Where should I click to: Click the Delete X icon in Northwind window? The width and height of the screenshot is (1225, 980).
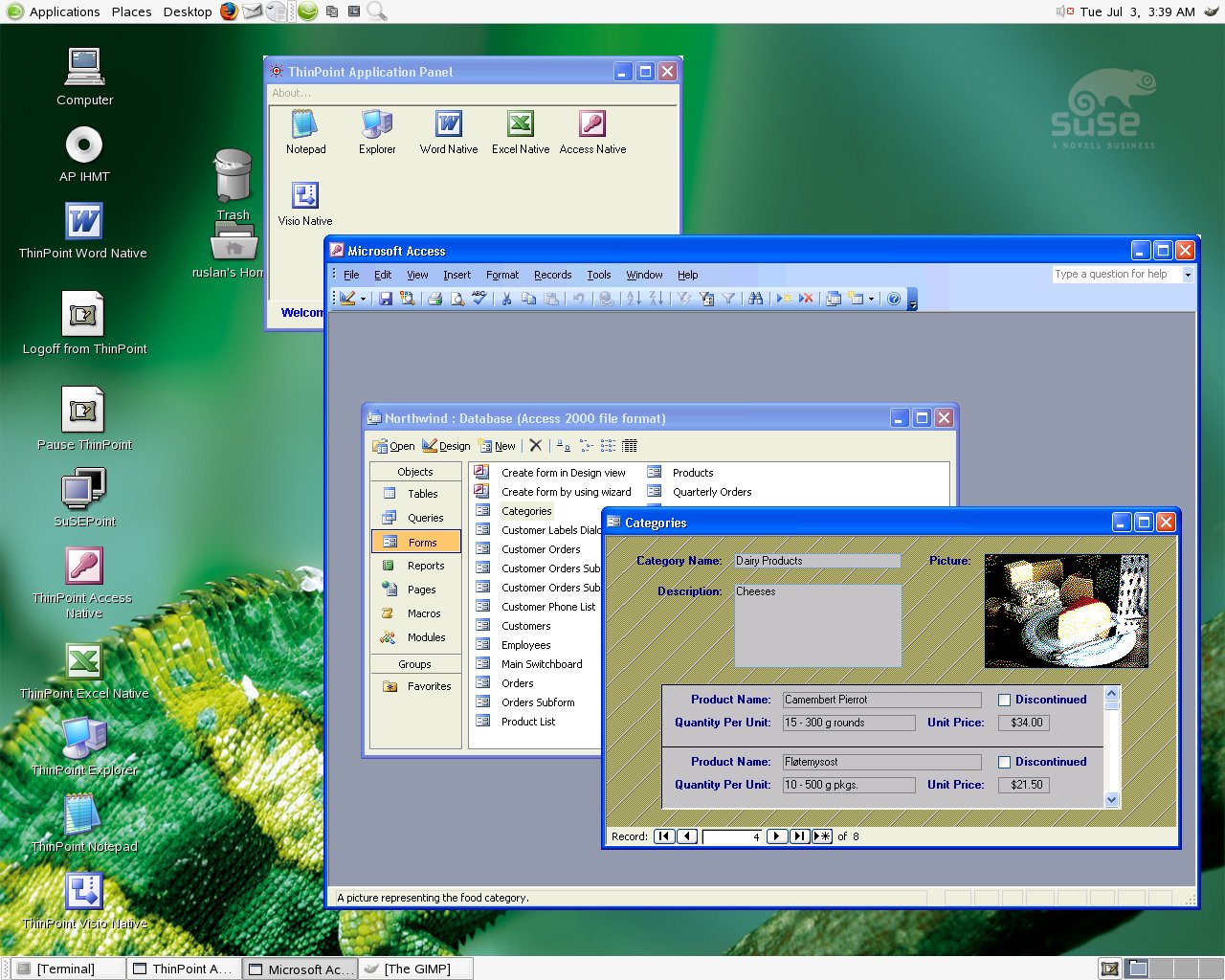click(x=536, y=445)
